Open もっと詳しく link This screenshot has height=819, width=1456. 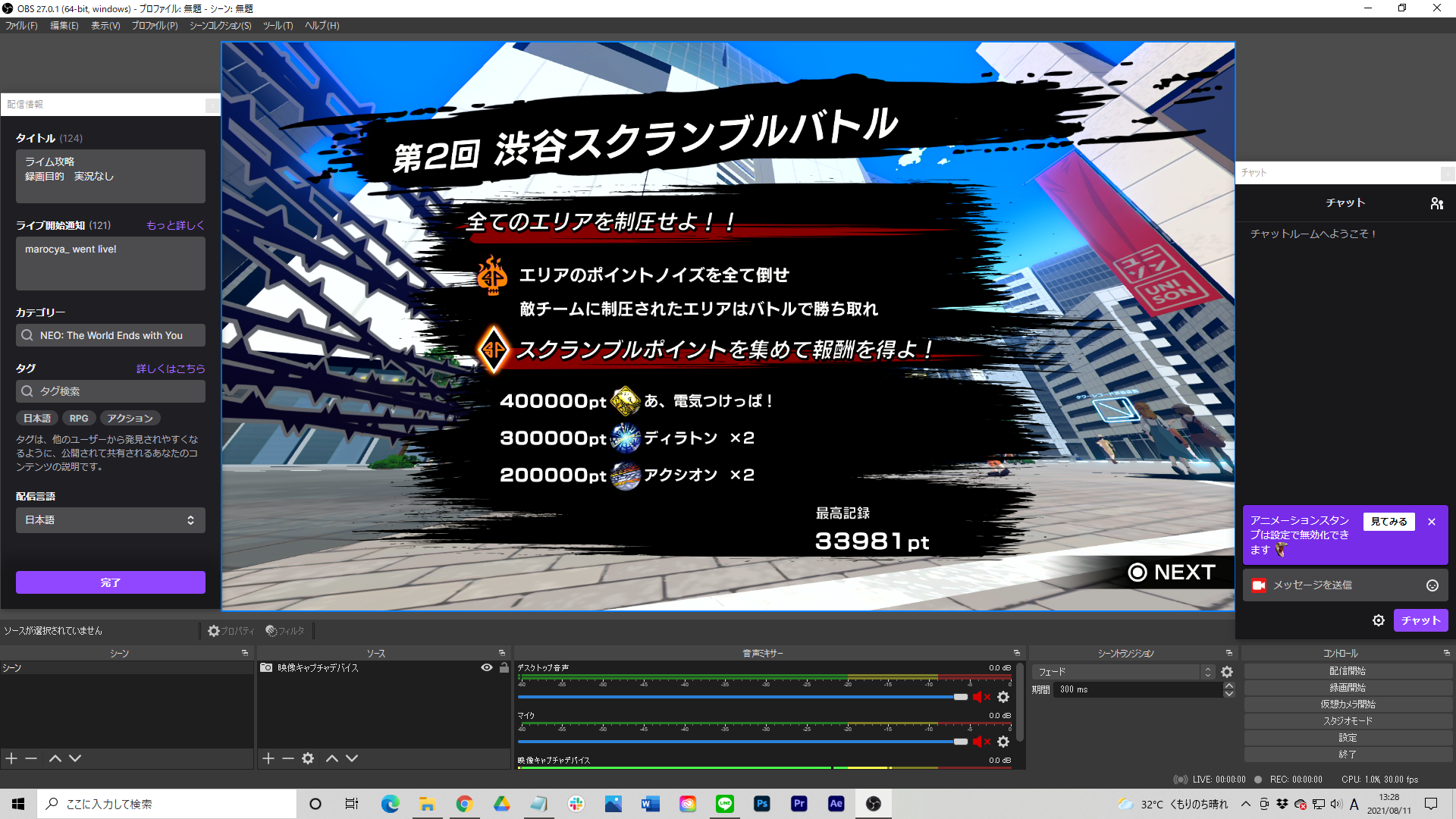click(175, 225)
